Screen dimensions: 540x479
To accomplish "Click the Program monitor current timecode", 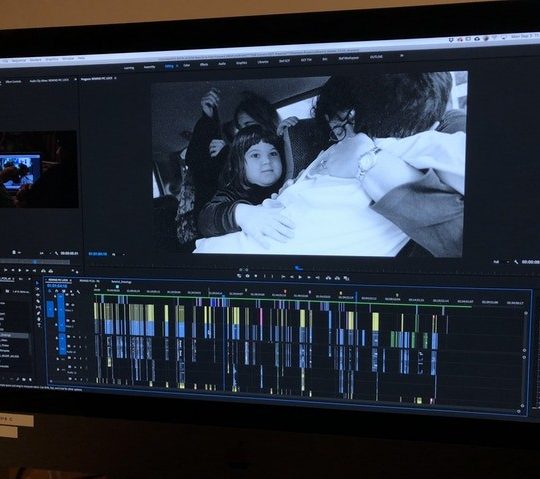I will [97, 254].
